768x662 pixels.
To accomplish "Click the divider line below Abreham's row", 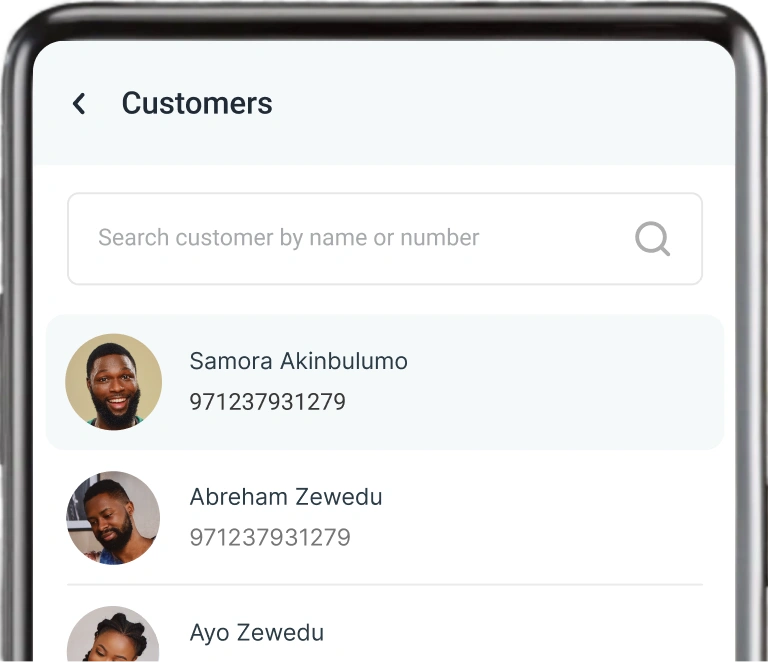I will (385, 584).
